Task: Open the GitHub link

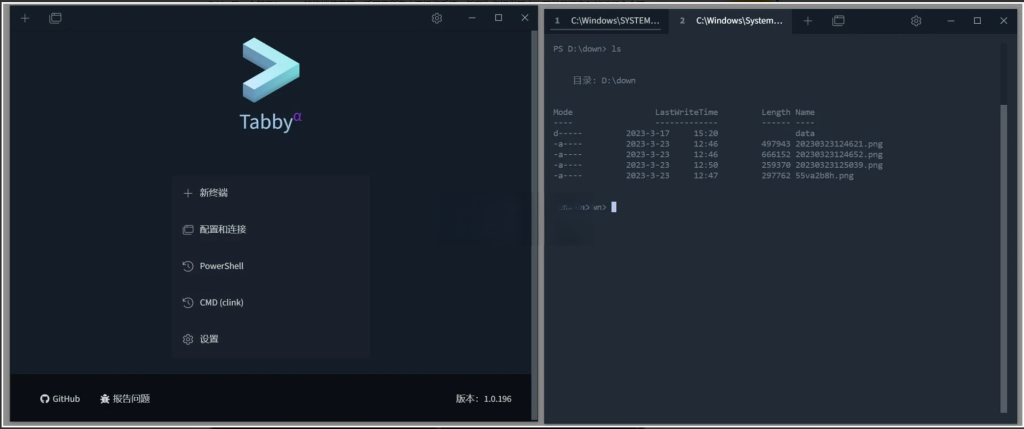Action: click(x=60, y=398)
